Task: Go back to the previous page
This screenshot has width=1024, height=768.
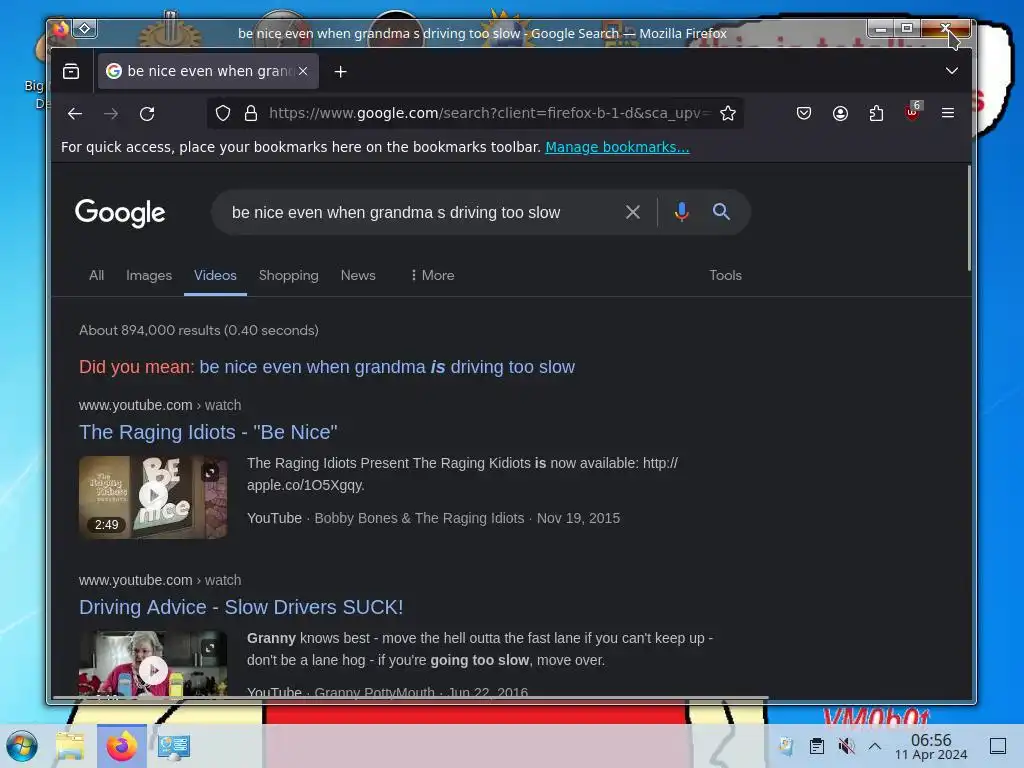Action: coord(75,114)
